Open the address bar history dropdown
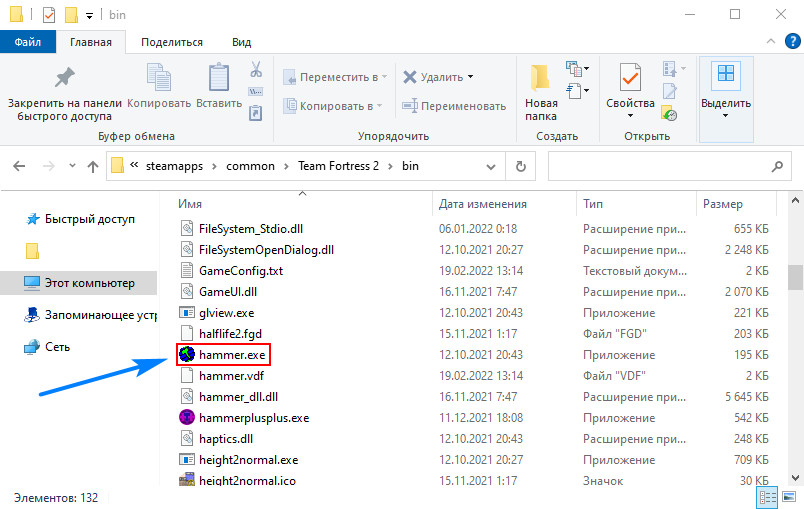 [x=491, y=167]
